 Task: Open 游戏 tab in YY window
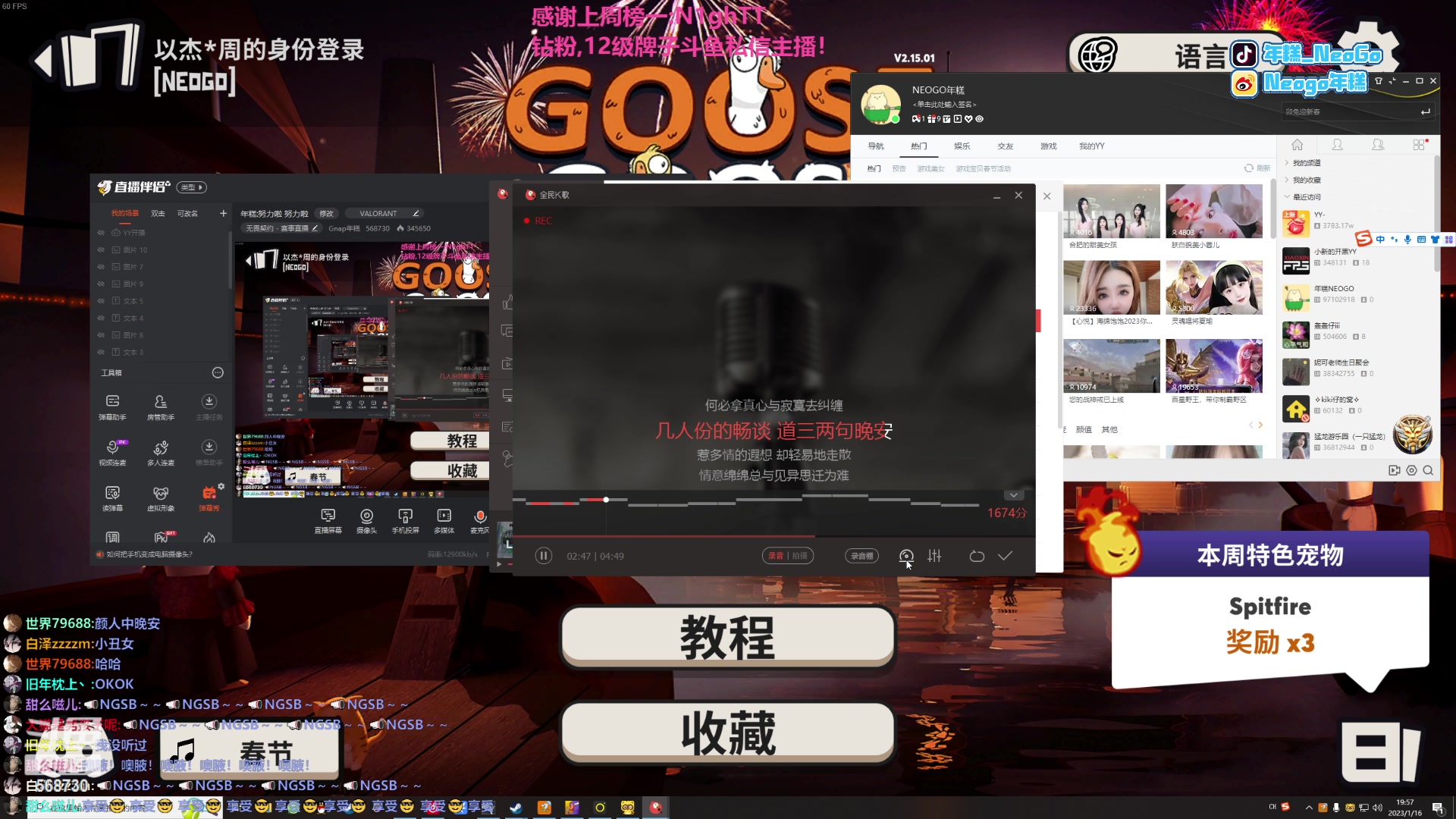tap(1049, 146)
